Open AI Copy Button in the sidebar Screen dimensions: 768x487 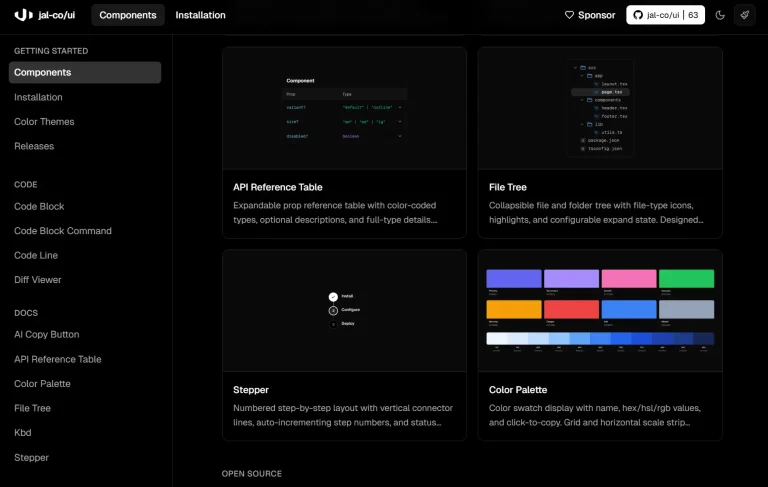tap(46, 335)
